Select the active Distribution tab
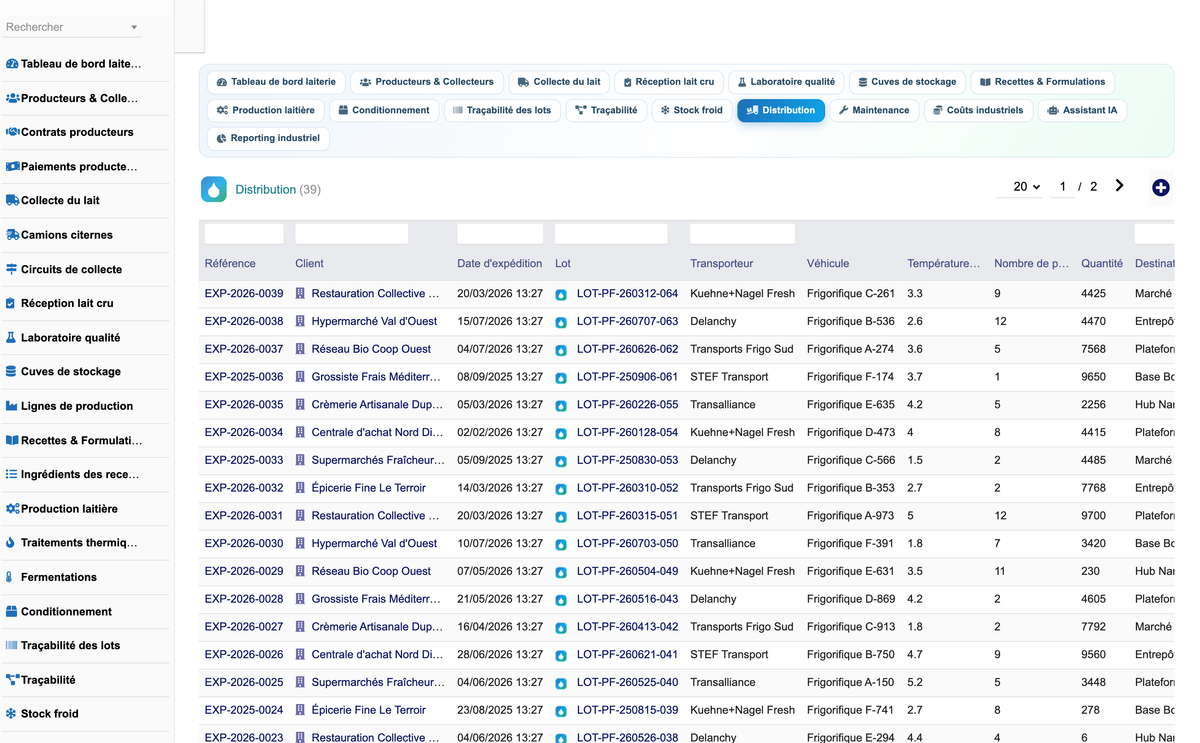This screenshot has width=1200, height=743. [781, 110]
